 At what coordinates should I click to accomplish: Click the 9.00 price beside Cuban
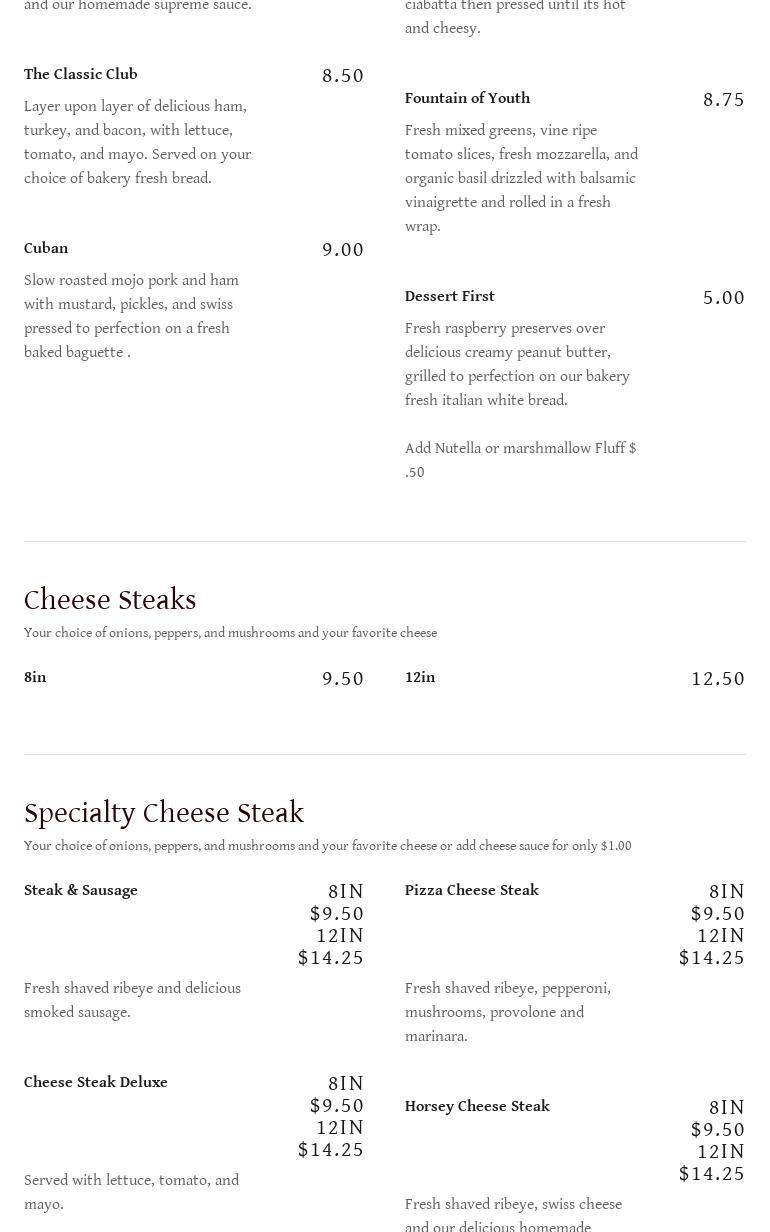pos(343,250)
